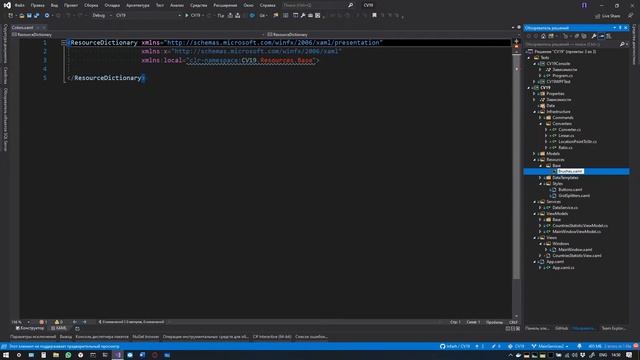Select Program.cs in Solution Explorer
Screen dimensions: 640x360
click(562, 76)
